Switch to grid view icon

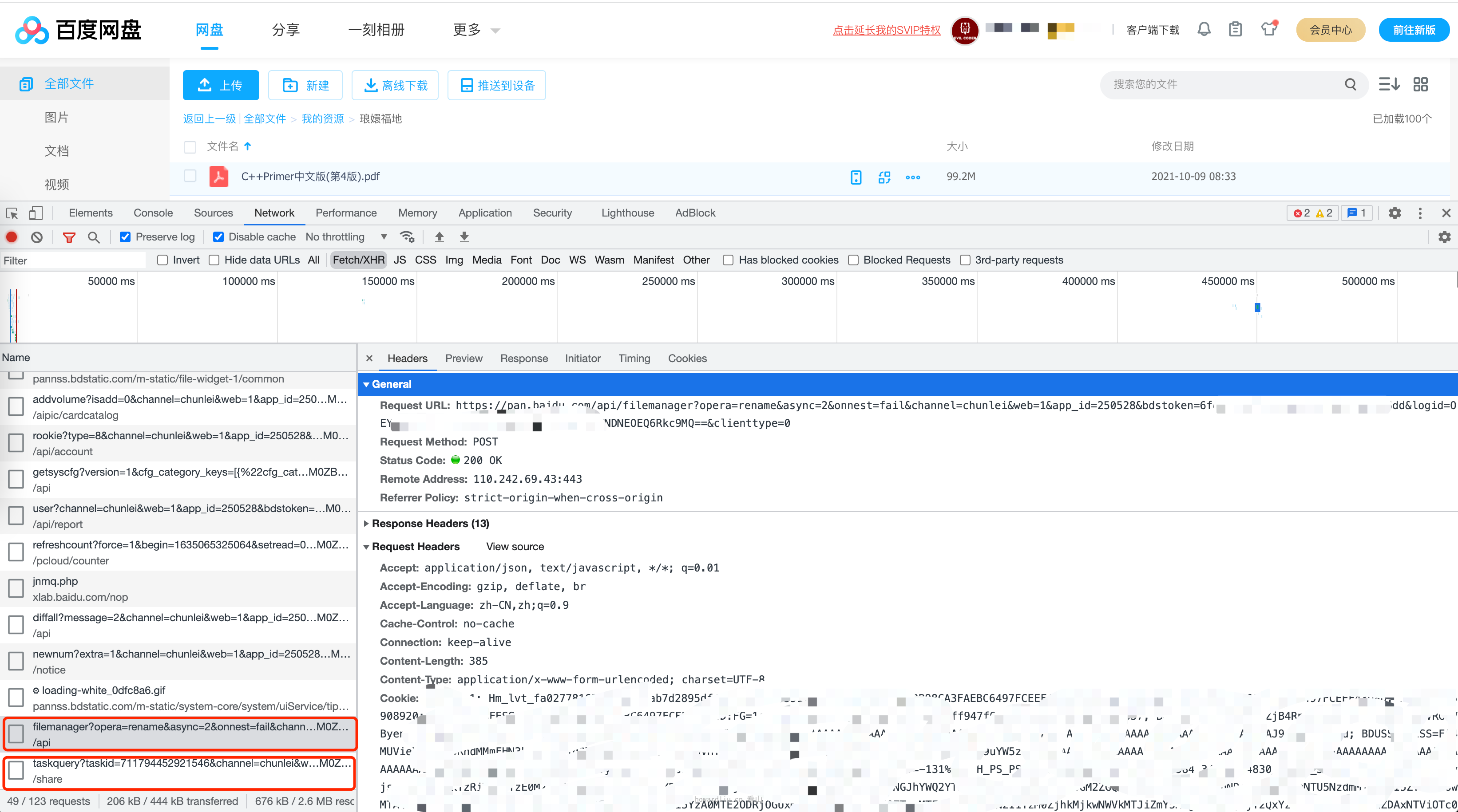click(x=1420, y=84)
